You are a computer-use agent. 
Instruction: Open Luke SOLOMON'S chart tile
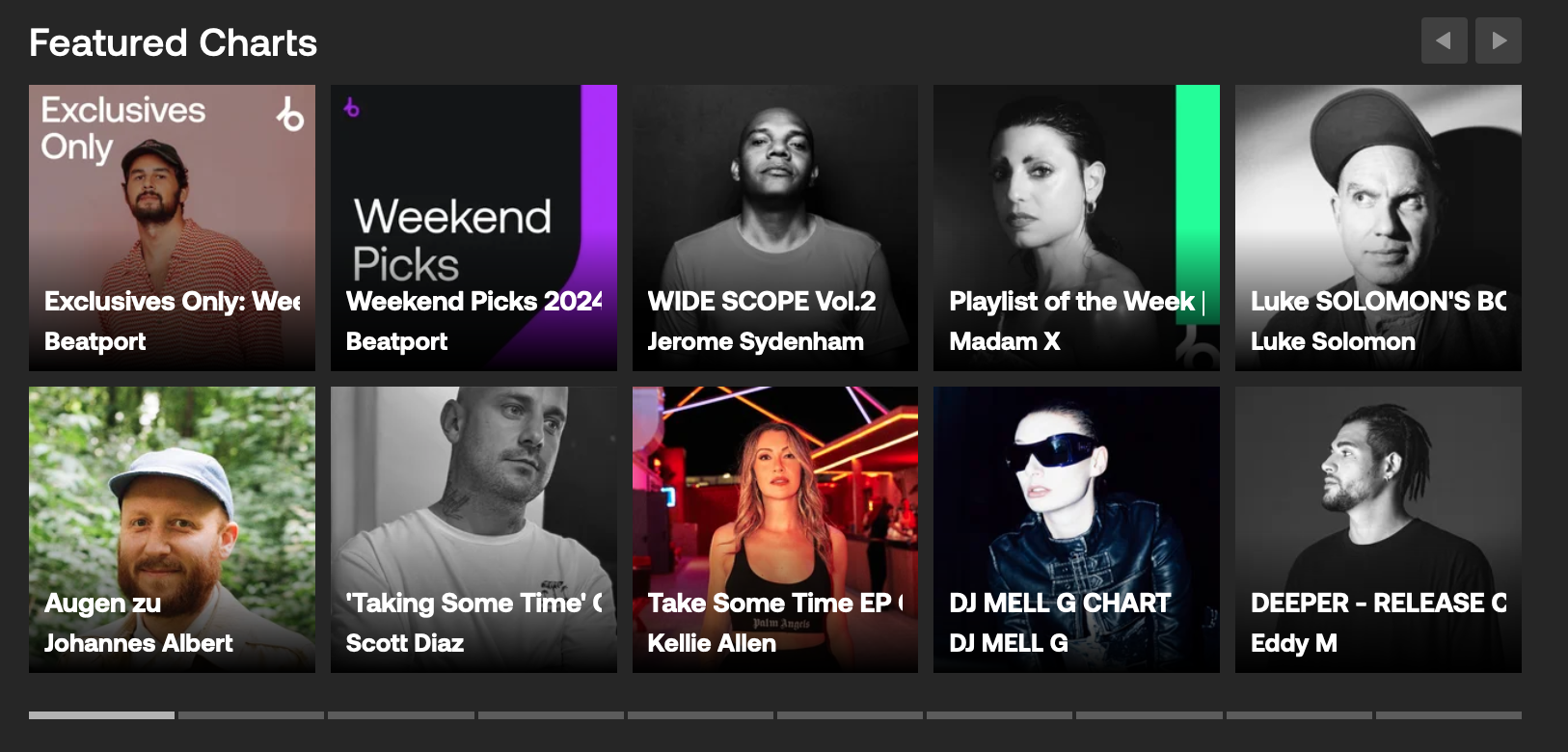pyautogui.click(x=1378, y=228)
